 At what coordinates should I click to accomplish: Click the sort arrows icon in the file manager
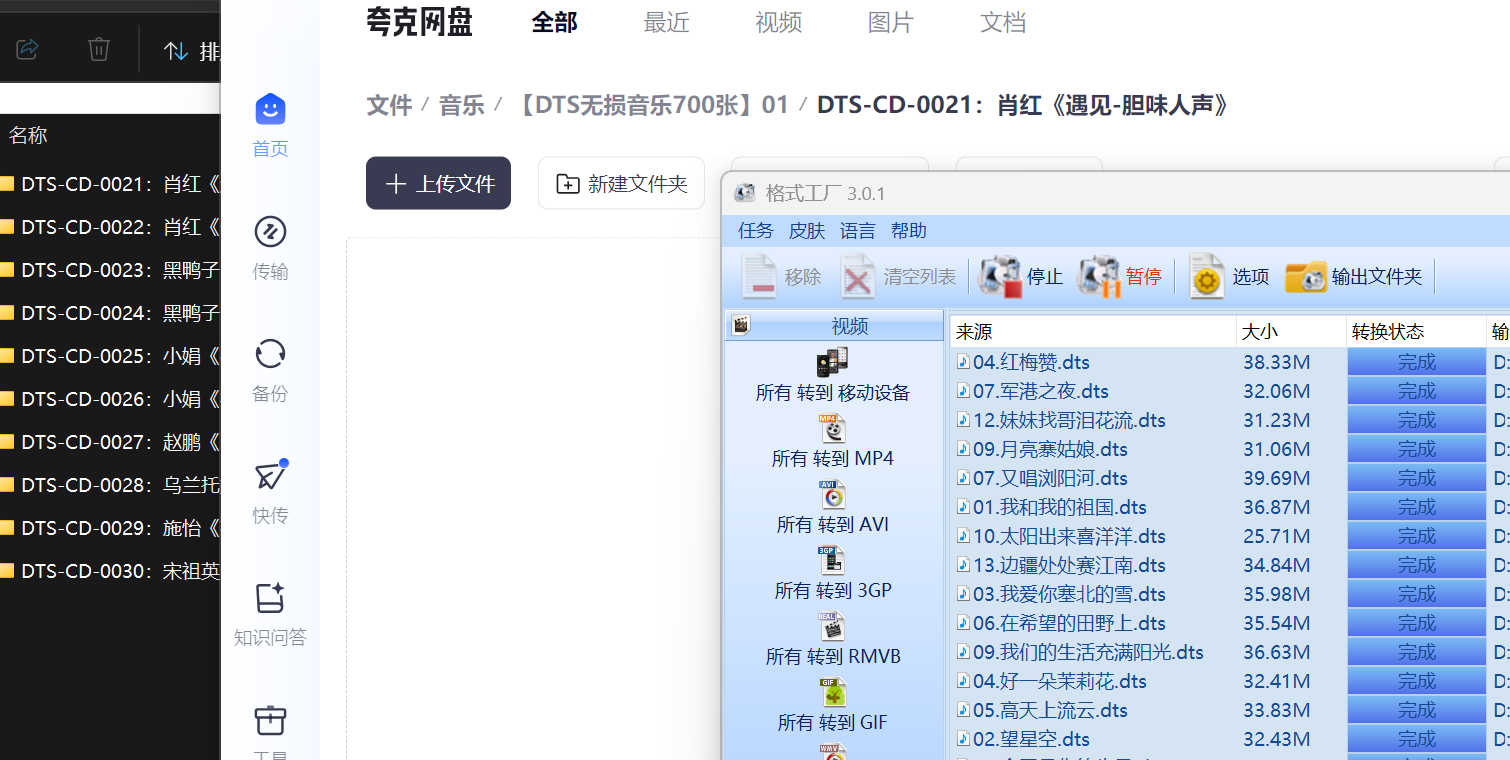coord(176,51)
